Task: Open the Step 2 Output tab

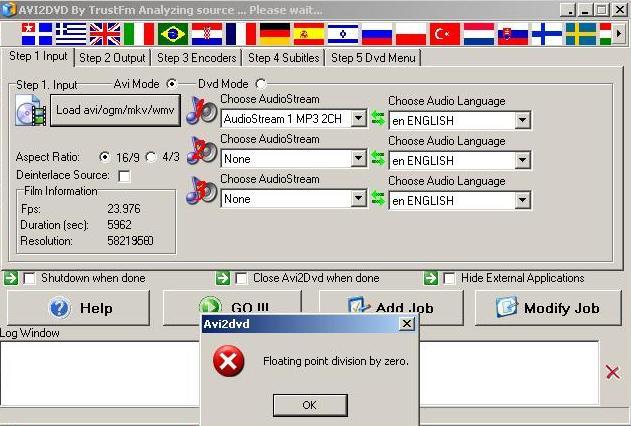Action: click(112, 58)
